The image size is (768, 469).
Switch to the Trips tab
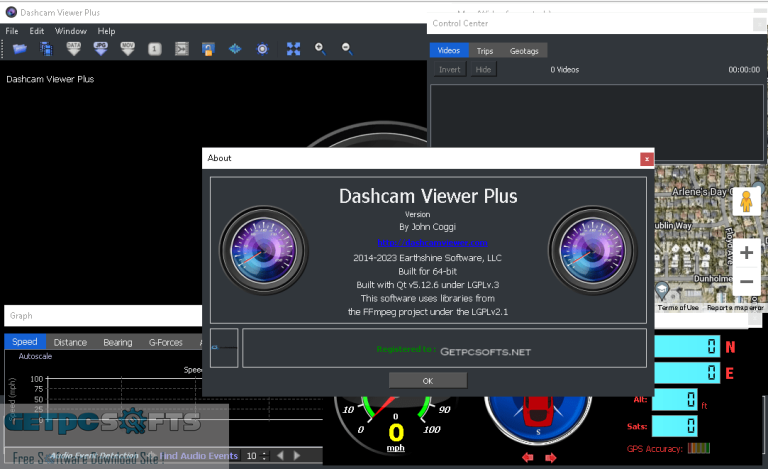point(485,50)
